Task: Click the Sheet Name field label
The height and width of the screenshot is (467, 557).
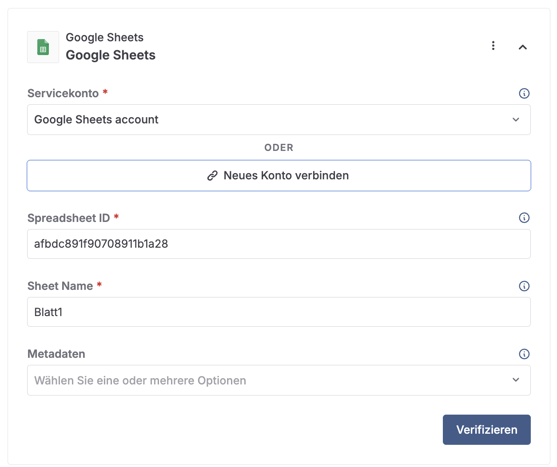Action: [x=60, y=286]
